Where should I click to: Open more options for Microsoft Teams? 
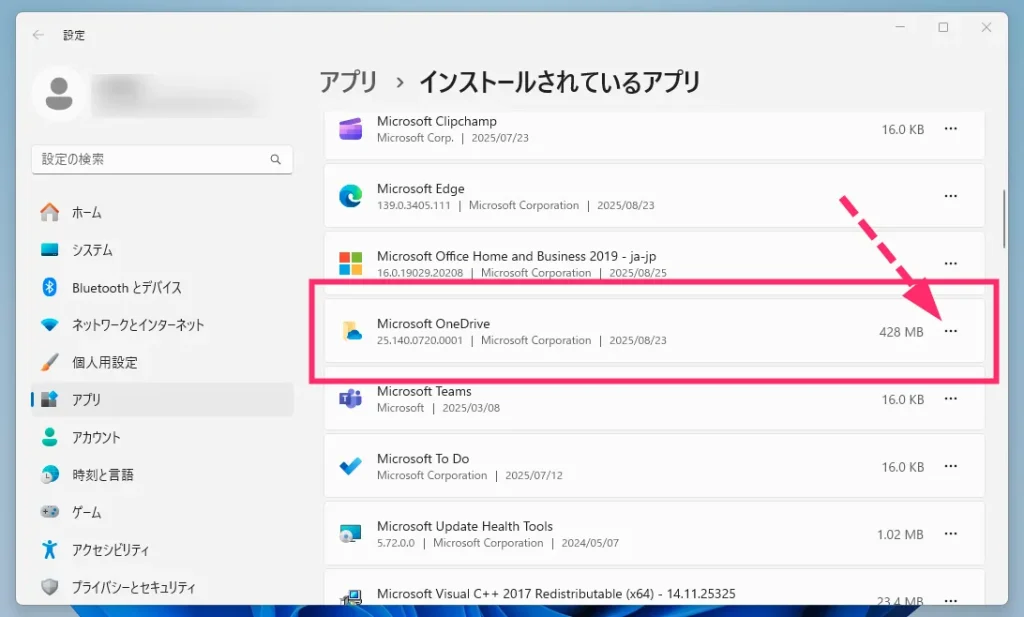tap(951, 398)
